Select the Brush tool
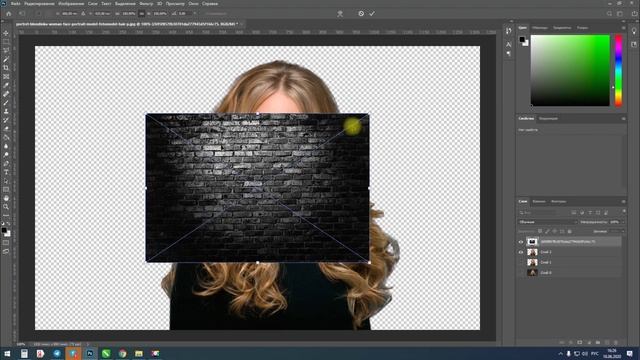The image size is (640, 360). [x=6, y=103]
